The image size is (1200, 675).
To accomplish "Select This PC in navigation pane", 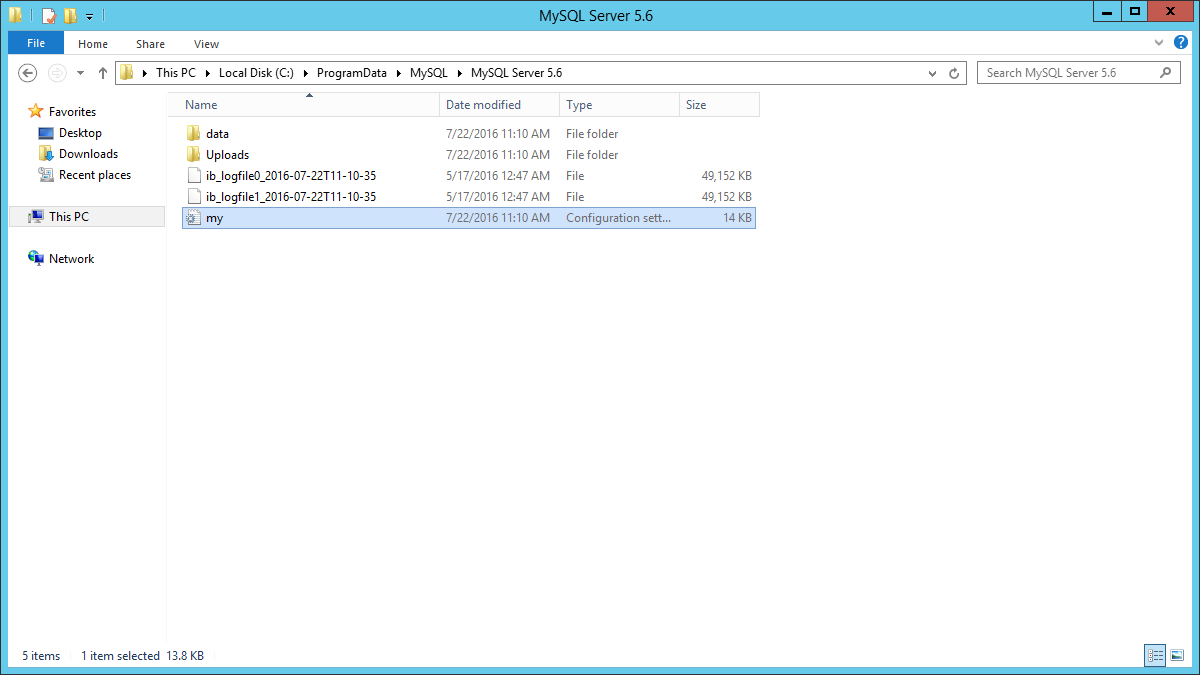I will pyautogui.click(x=86, y=216).
